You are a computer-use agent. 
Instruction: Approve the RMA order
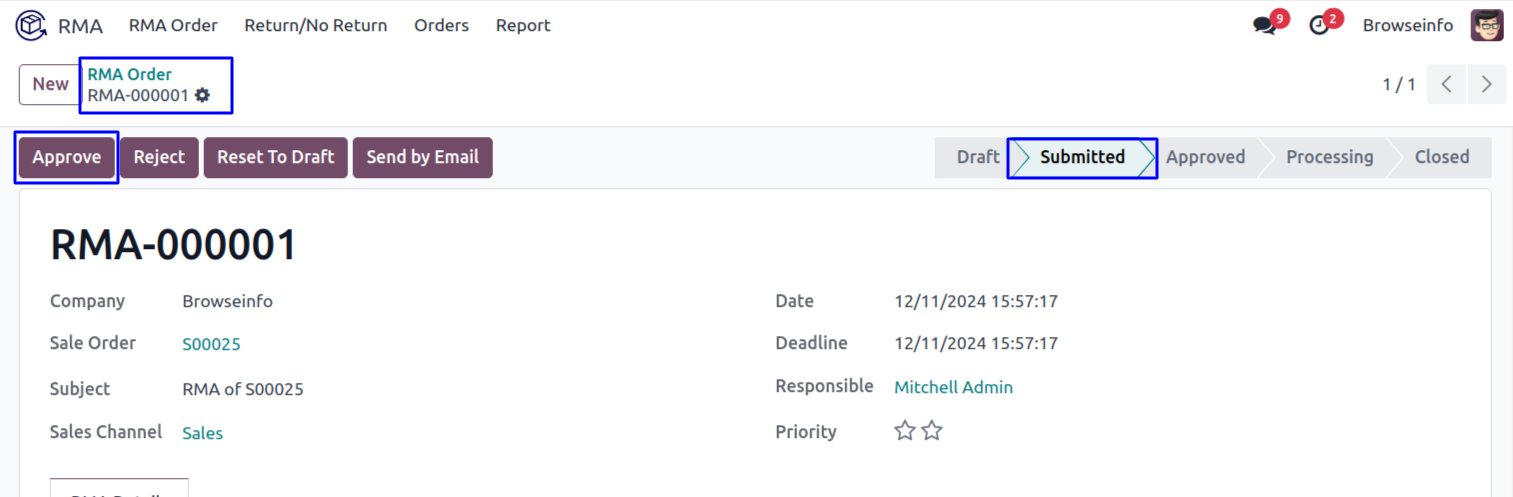(x=67, y=157)
